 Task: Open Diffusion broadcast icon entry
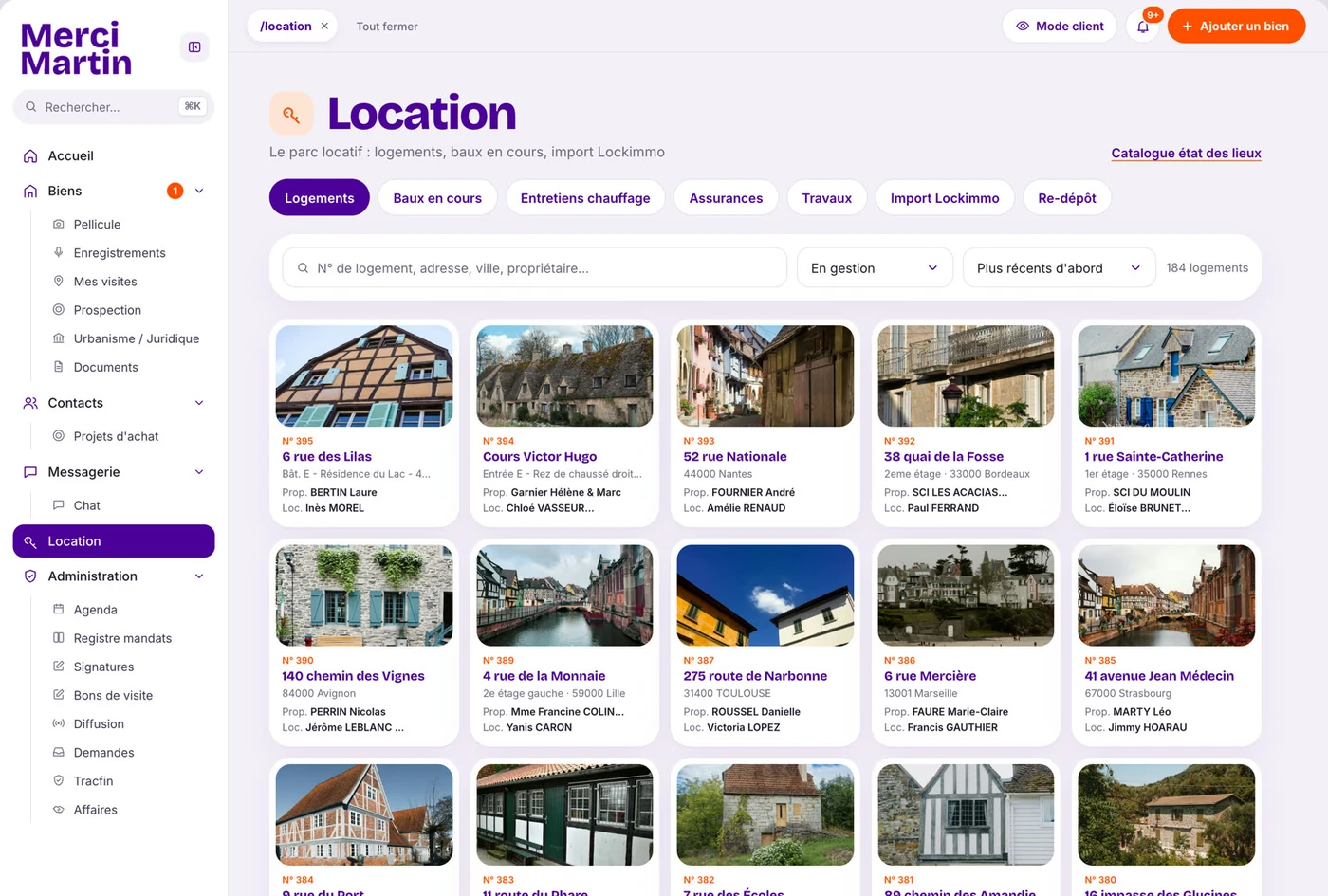pos(59,722)
